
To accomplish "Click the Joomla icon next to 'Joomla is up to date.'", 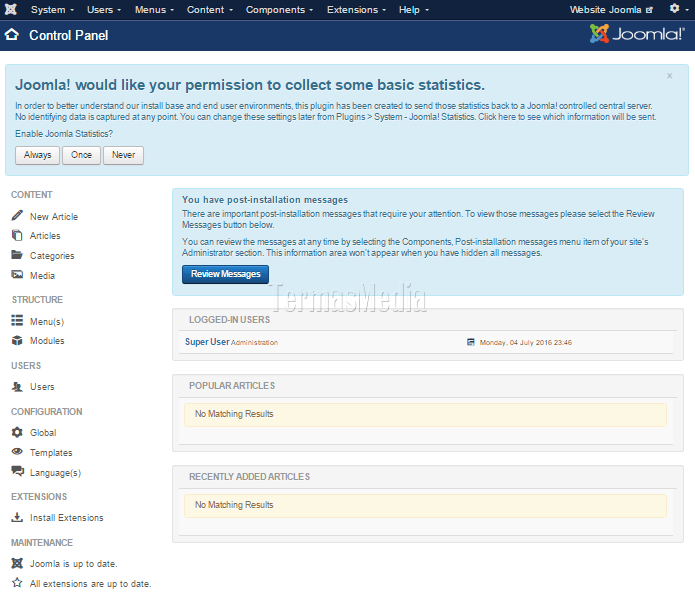I will (17, 563).
